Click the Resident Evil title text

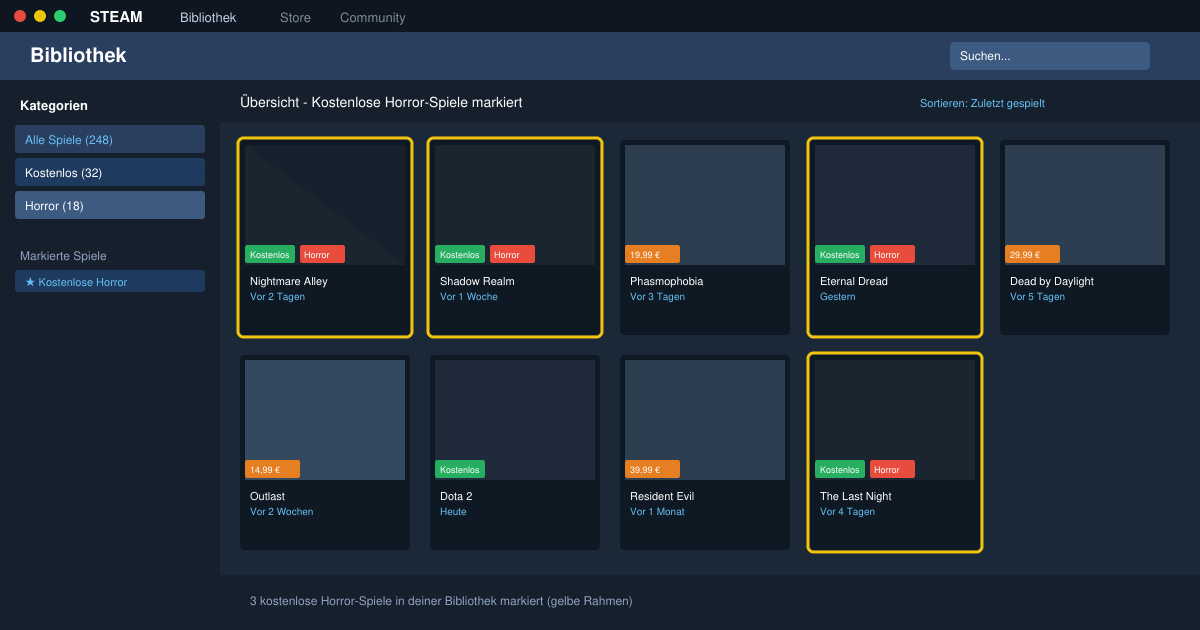(662, 496)
